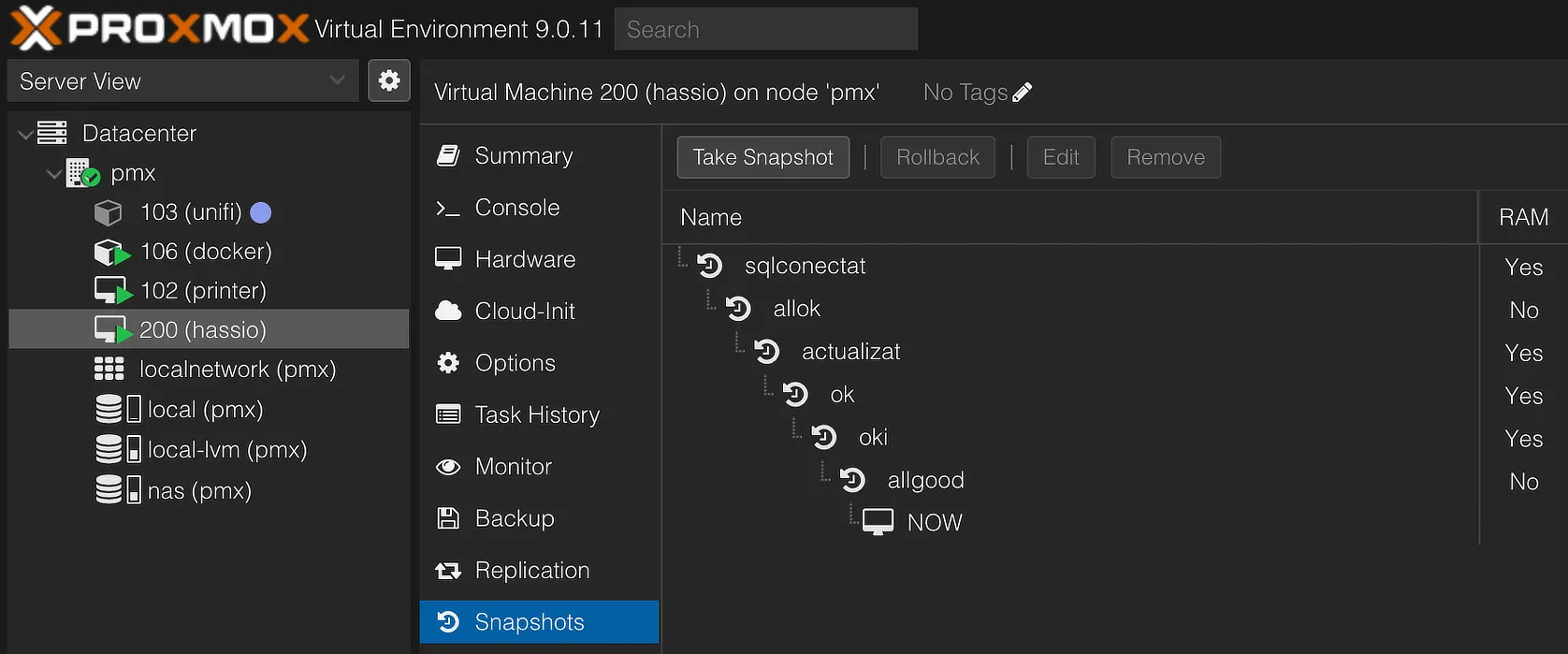Open the Hardware menu section
The height and width of the screenshot is (654, 1568).
[525, 259]
